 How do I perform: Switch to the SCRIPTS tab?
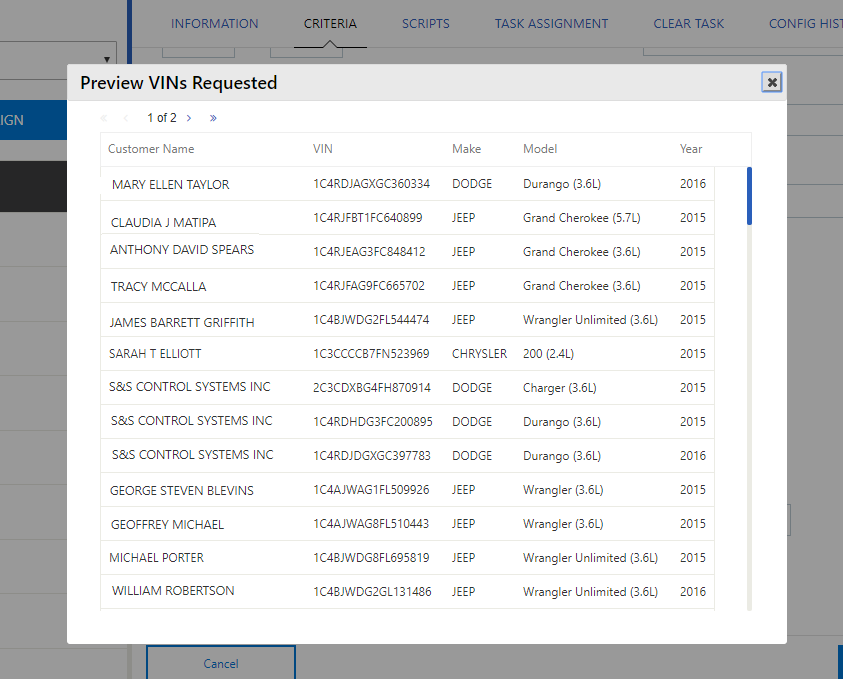coord(426,24)
